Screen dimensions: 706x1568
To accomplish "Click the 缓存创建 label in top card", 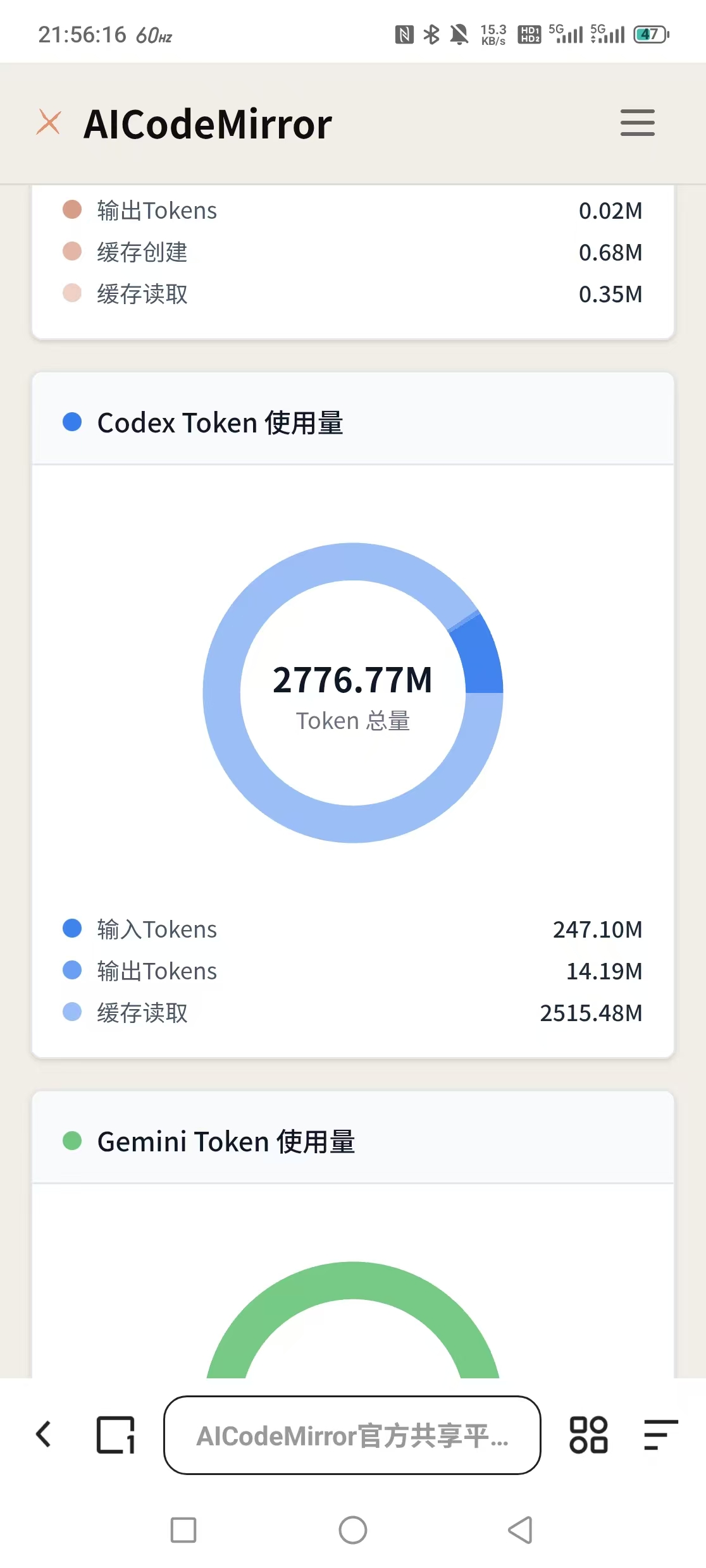I will click(x=142, y=252).
